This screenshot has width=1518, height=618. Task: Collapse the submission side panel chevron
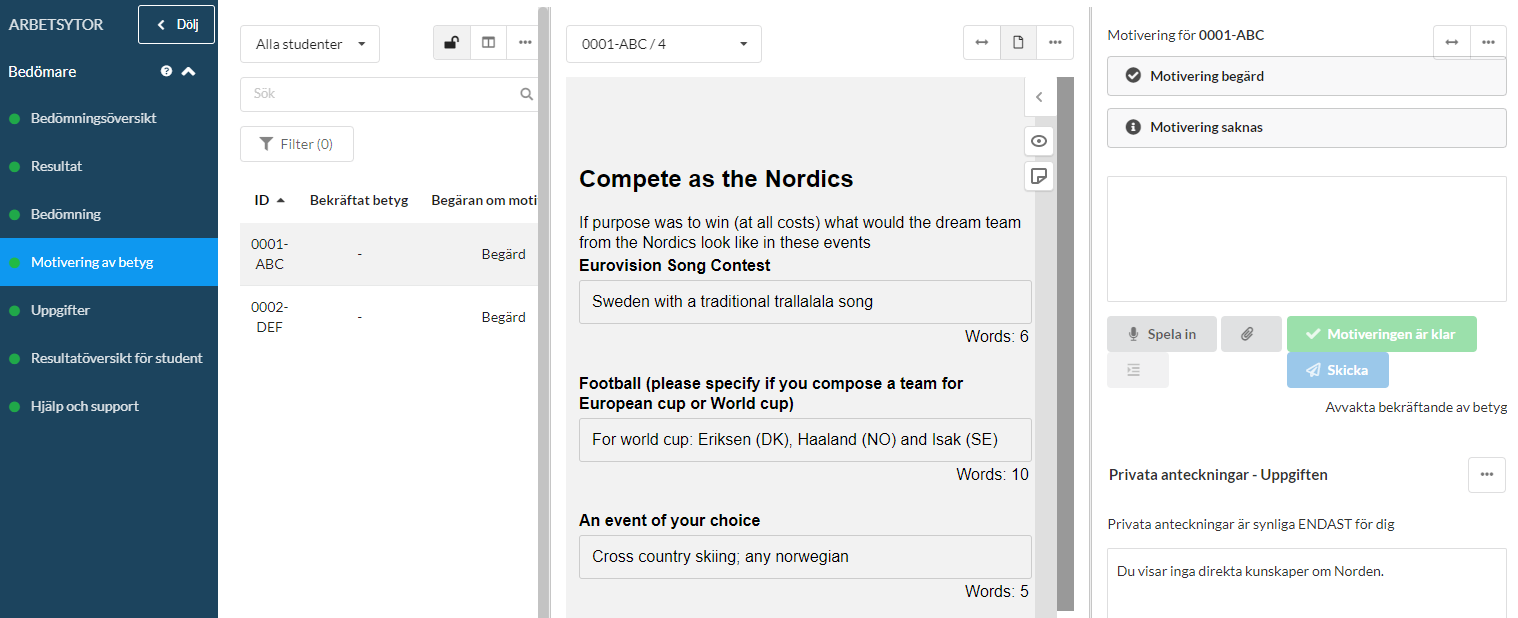1039,97
